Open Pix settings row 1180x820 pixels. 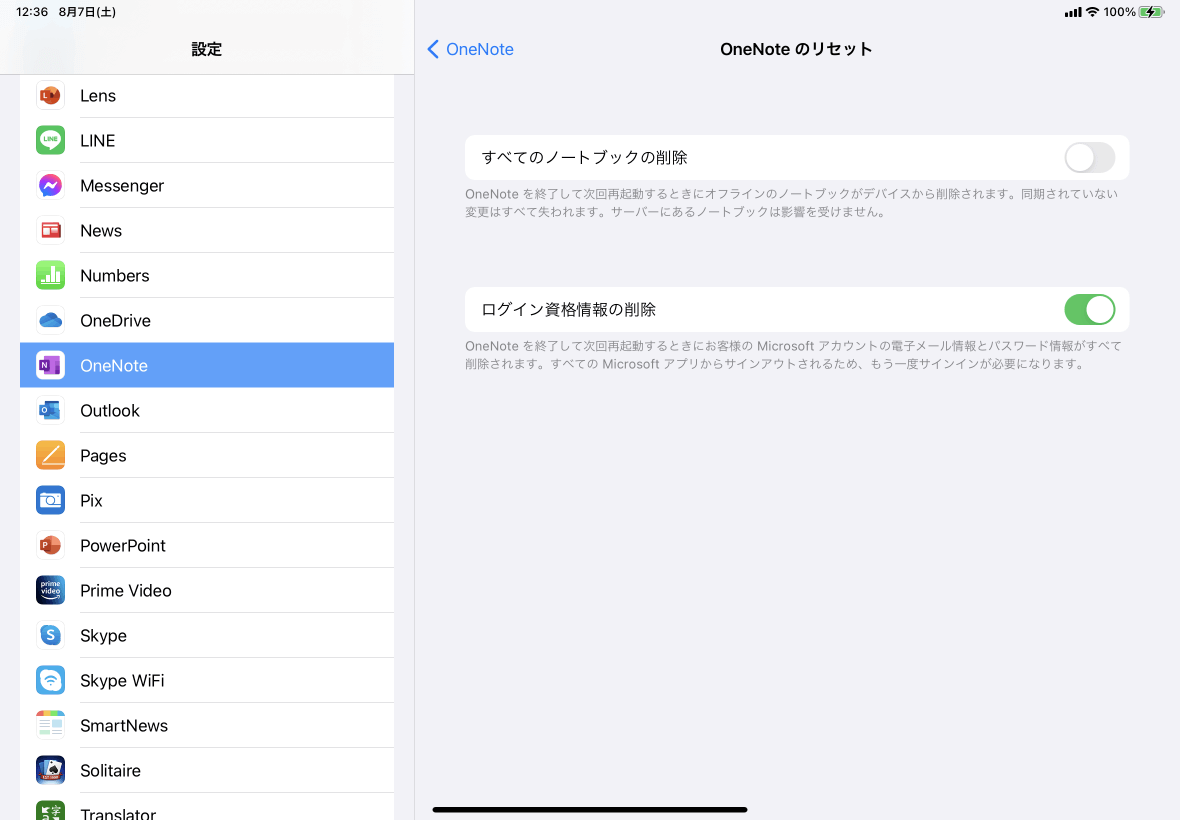[207, 500]
